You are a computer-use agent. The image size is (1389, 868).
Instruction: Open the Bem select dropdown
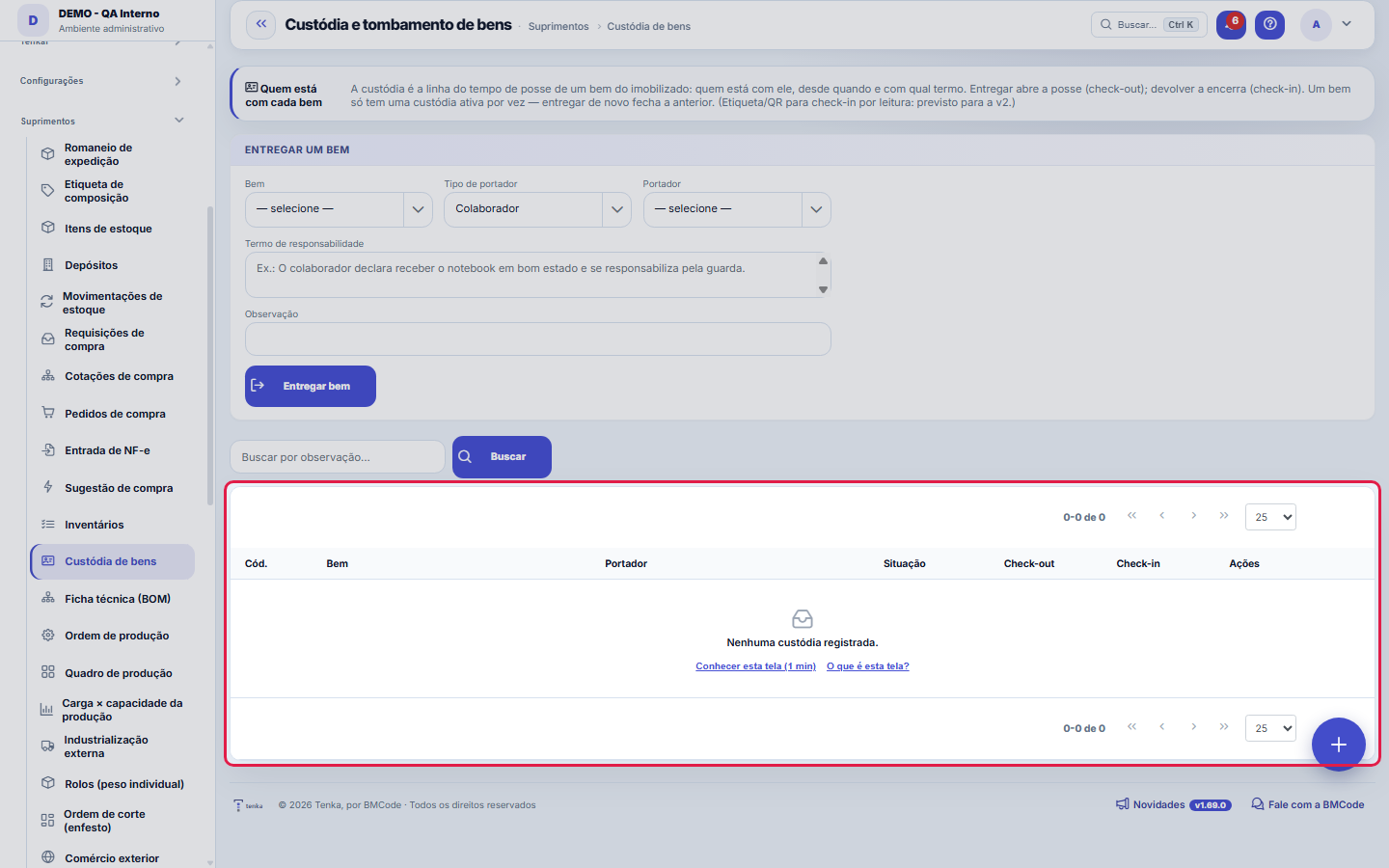(339, 209)
